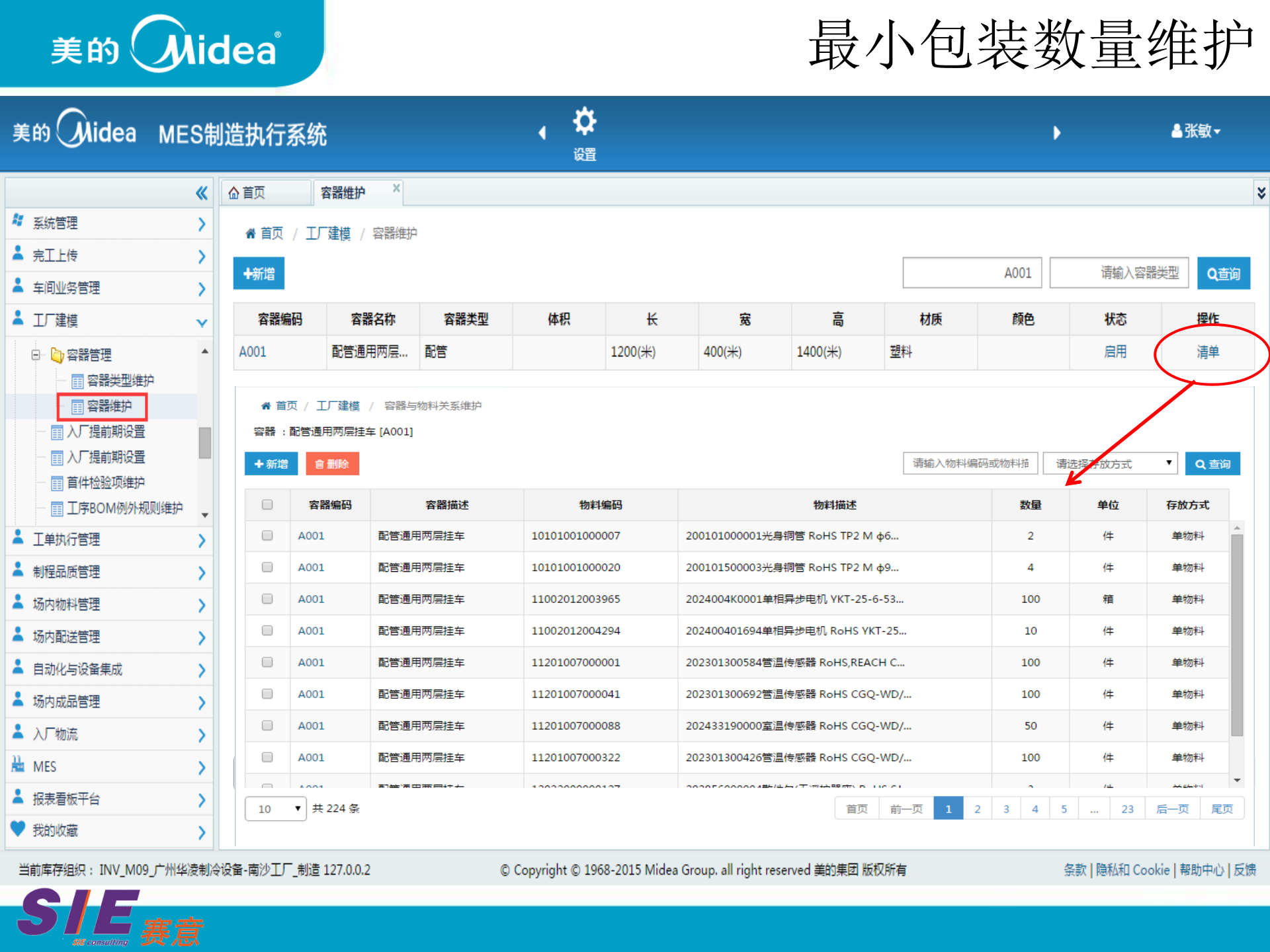Collapse the sidebar using the « chevron icon
This screenshot has height=952, width=1270.
coord(202,192)
